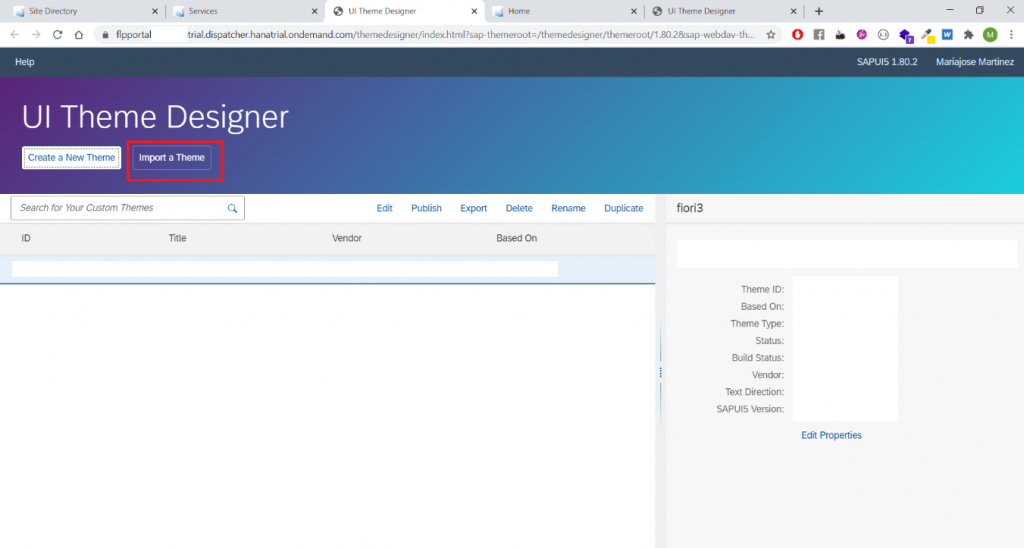Focus the Search for Your Custom Themes field
Screen dimensions: 1024x548
coord(127,208)
